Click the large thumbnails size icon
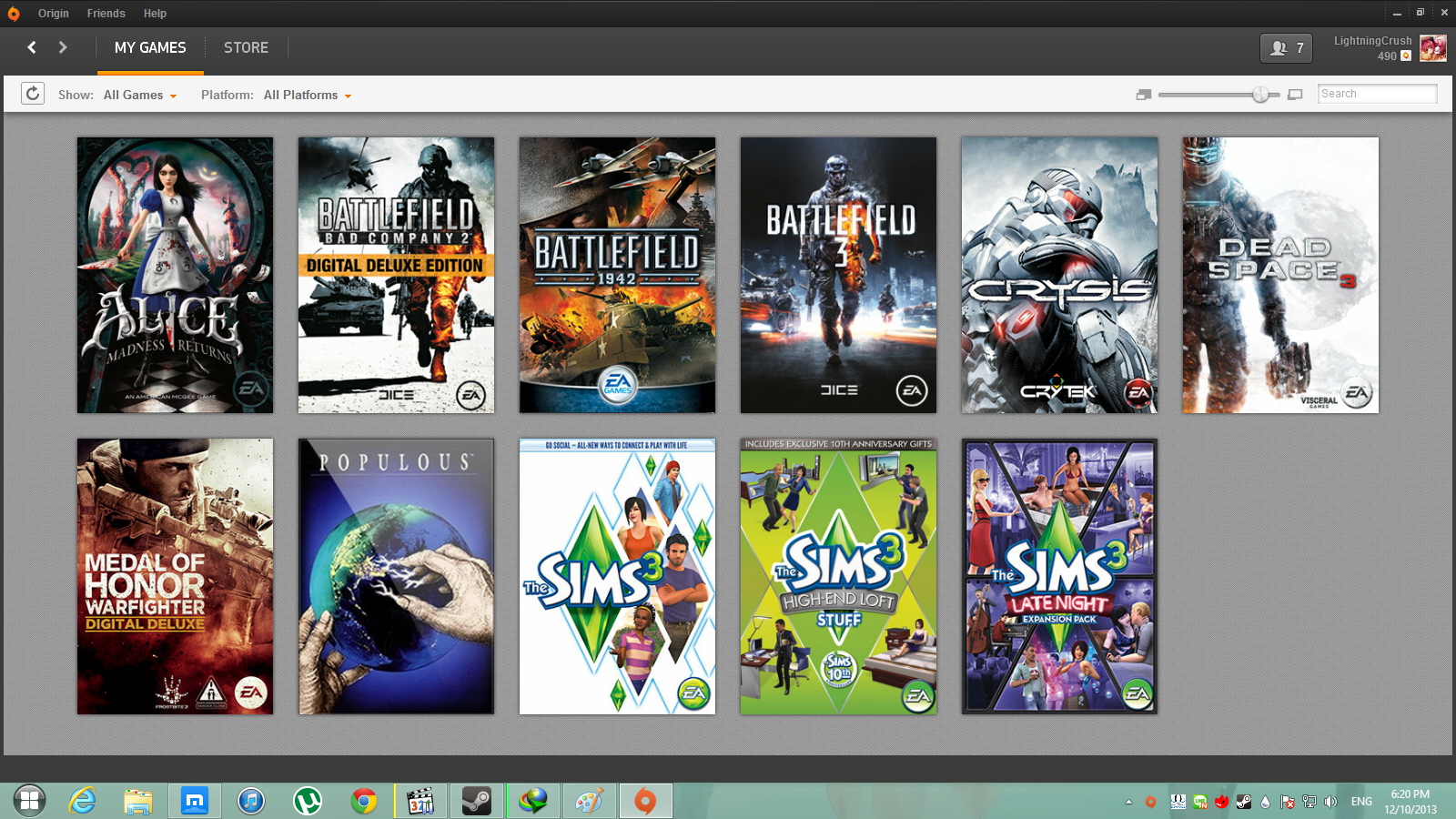Viewport: 1456px width, 819px height. pos(1295,95)
